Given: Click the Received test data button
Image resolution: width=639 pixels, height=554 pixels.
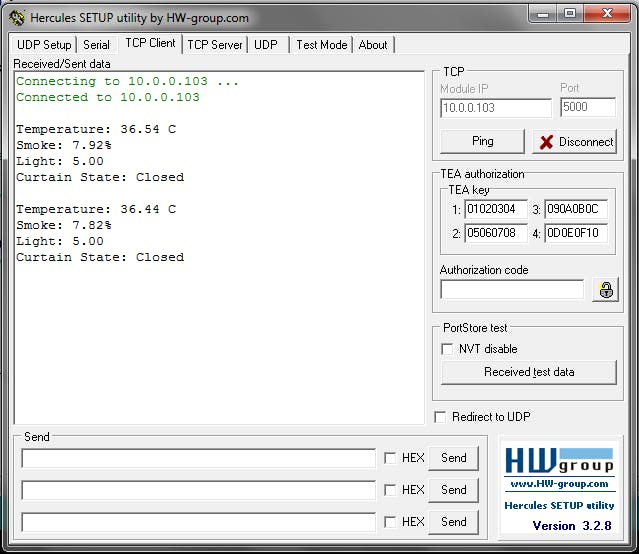Looking at the screenshot, I should click(x=529, y=372).
